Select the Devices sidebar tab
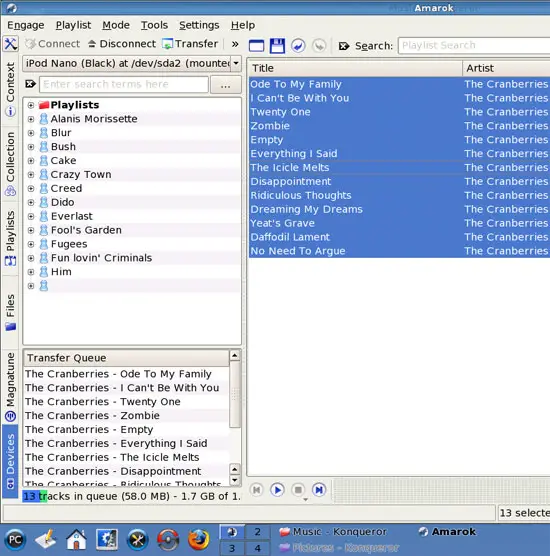 (x=10, y=461)
